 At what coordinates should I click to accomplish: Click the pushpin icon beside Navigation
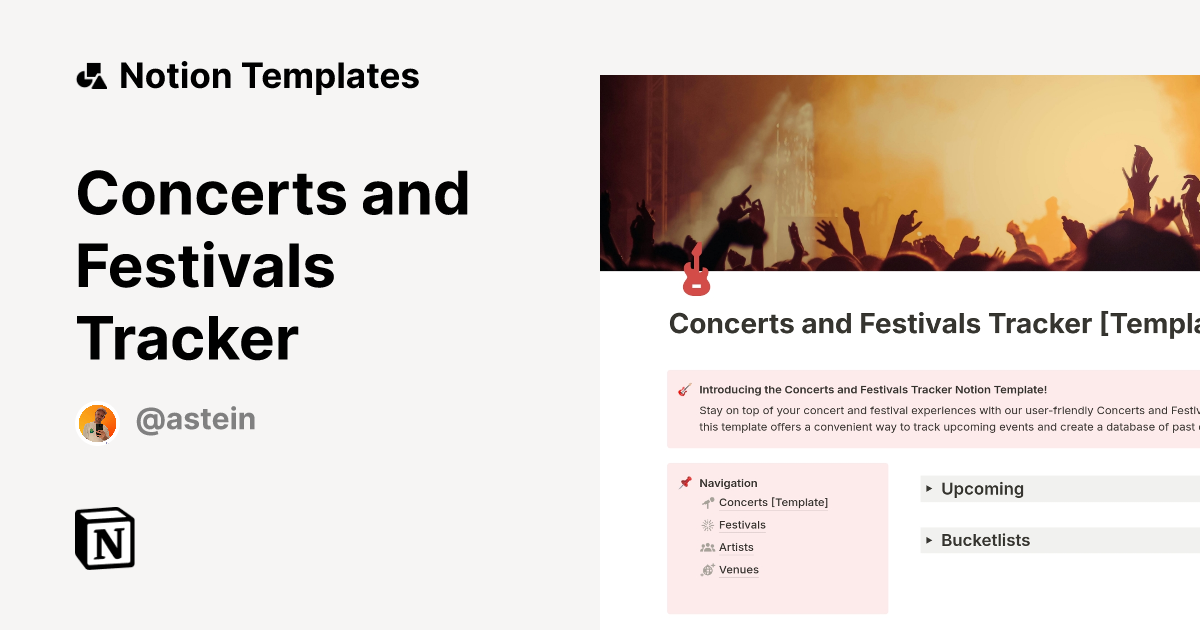click(685, 482)
